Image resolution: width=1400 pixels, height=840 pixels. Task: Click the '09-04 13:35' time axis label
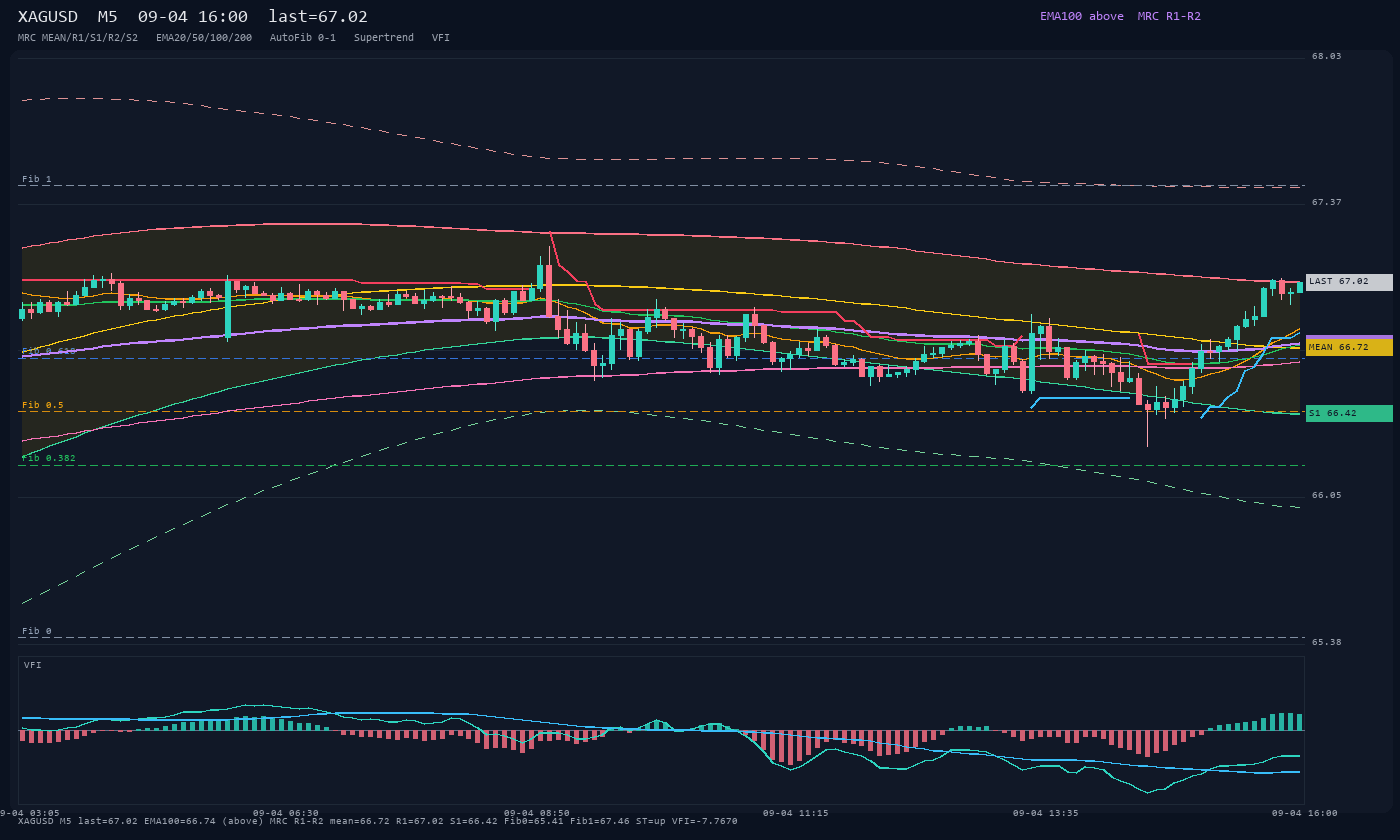1046,813
